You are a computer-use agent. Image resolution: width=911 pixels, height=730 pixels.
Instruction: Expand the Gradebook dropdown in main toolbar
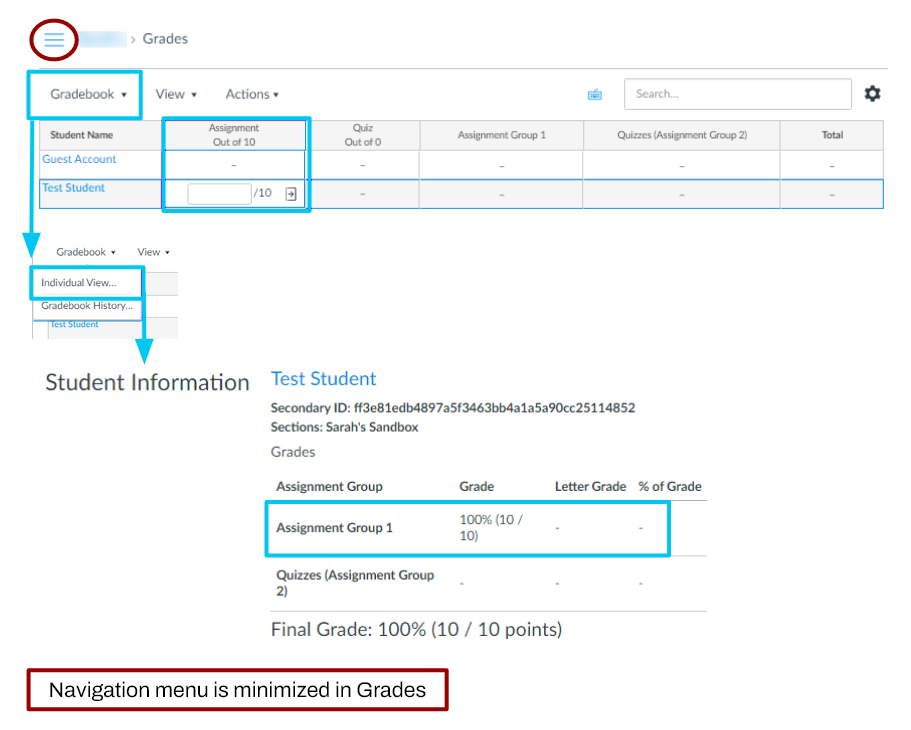88,94
